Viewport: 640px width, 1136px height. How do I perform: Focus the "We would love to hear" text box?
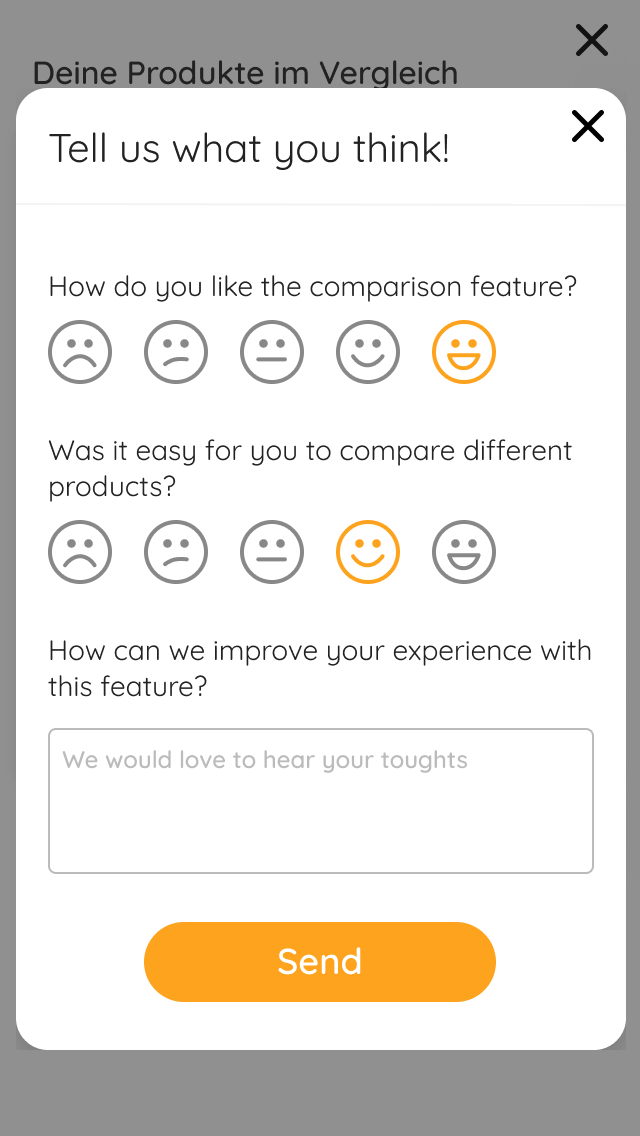click(321, 800)
